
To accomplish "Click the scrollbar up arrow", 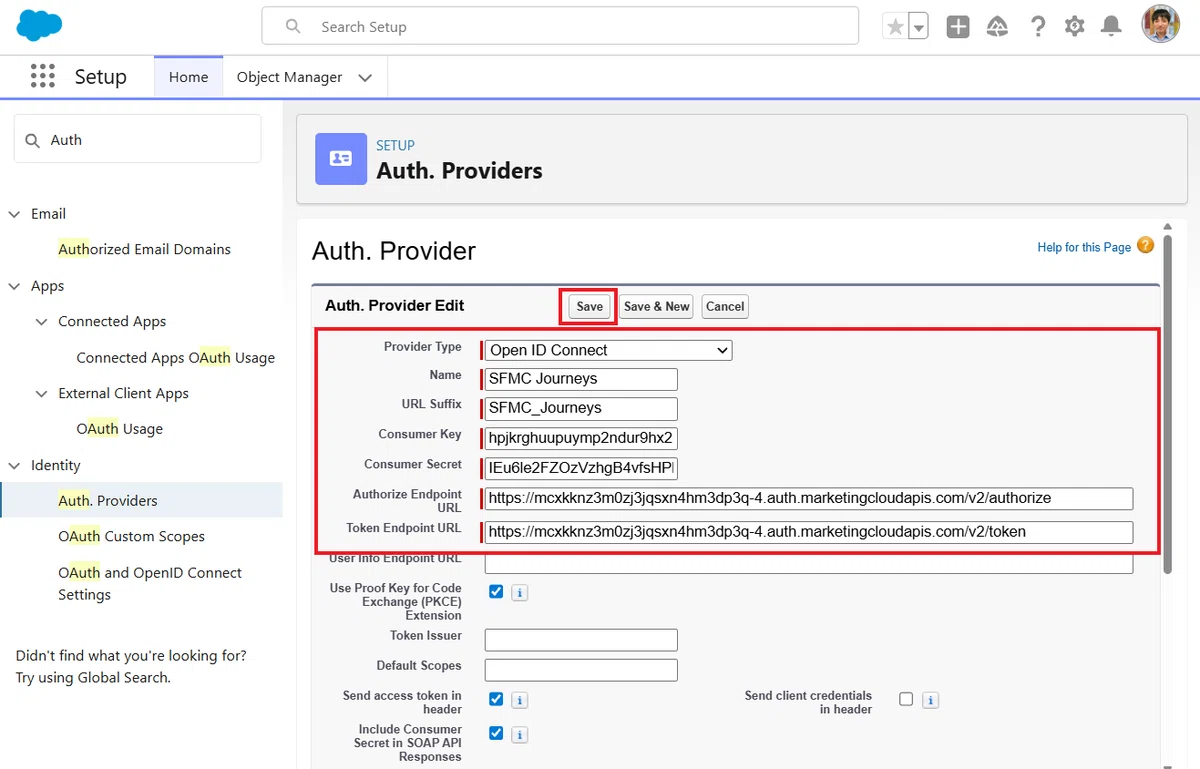I will 1167,227.
